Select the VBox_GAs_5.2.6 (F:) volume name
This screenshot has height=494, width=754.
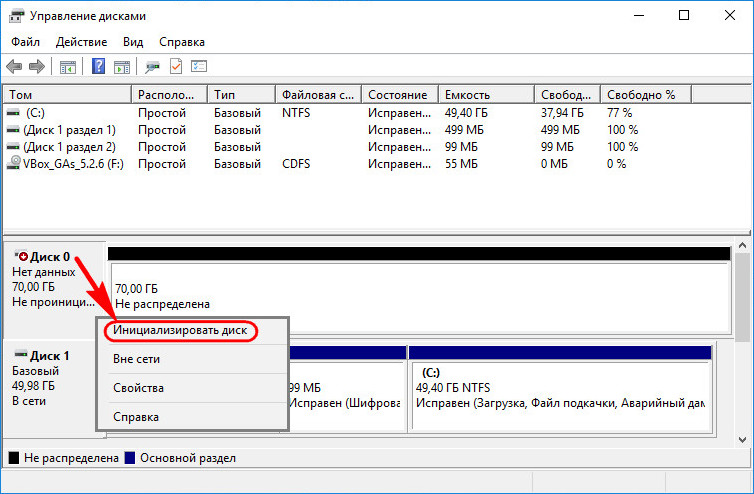click(x=73, y=164)
